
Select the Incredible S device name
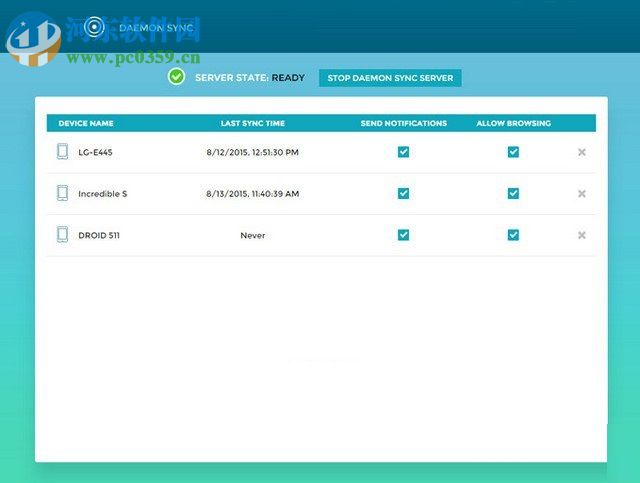102,194
